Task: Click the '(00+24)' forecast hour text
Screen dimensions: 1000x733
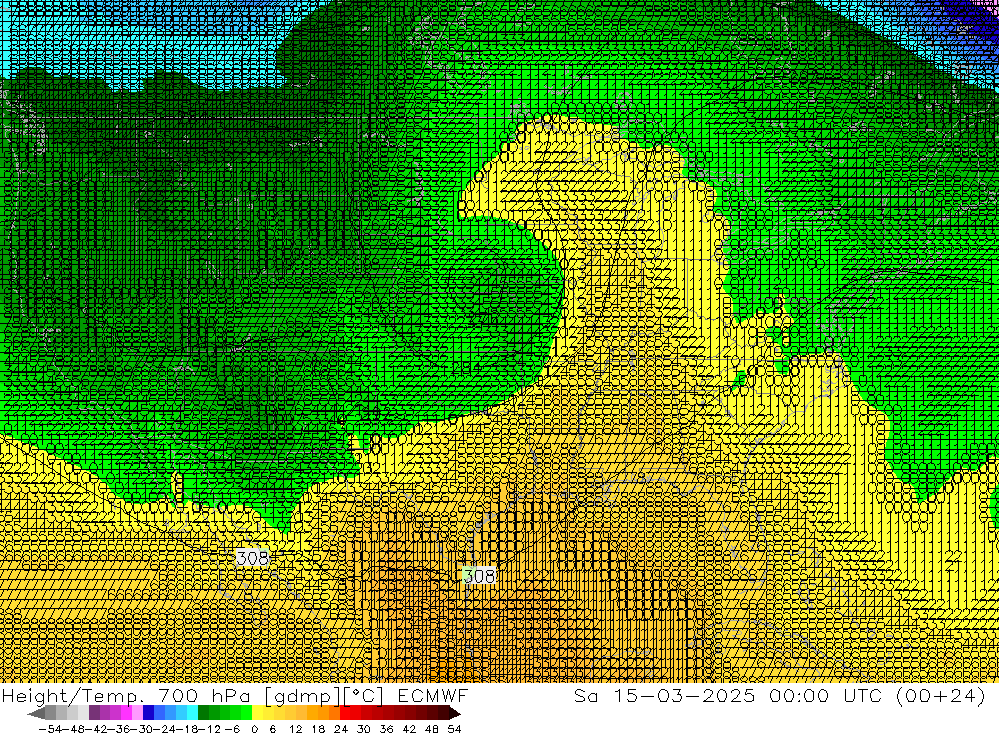Action: [941, 696]
